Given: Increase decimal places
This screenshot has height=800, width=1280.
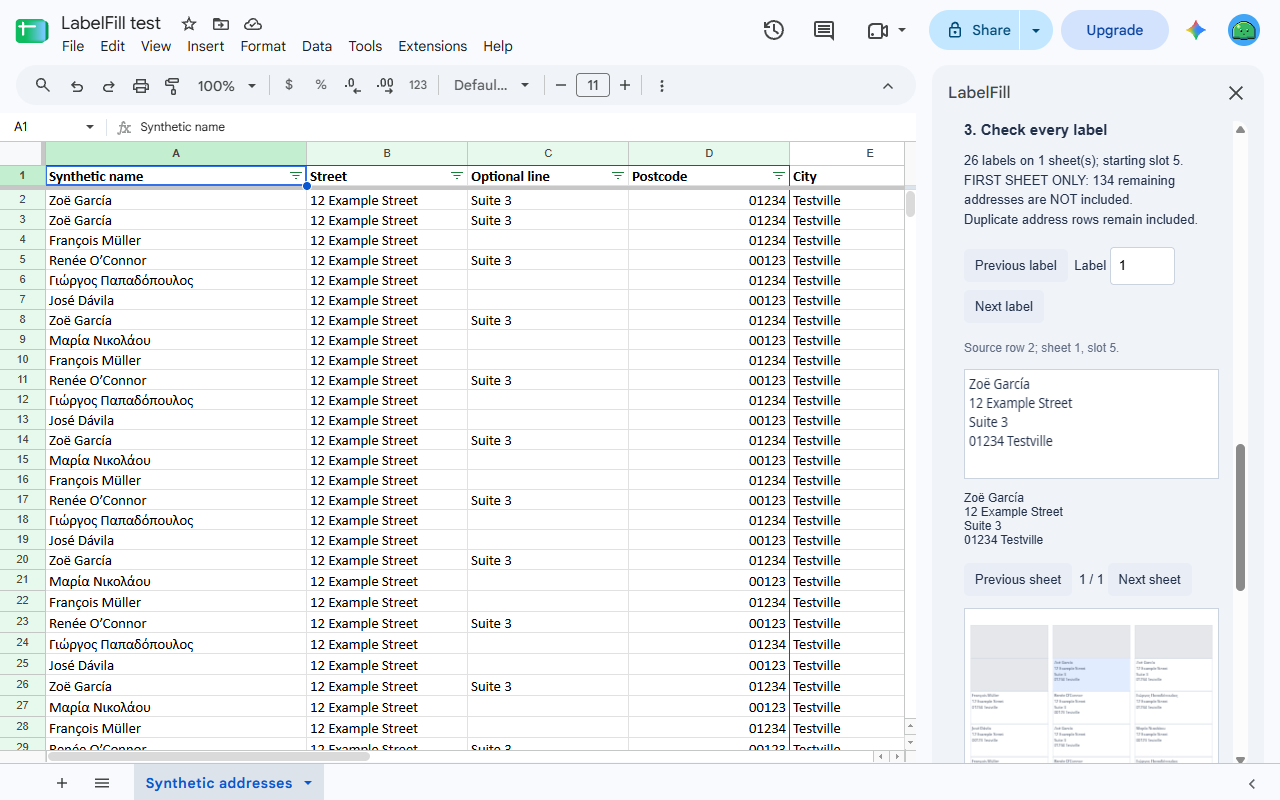Looking at the screenshot, I should pyautogui.click(x=385, y=86).
